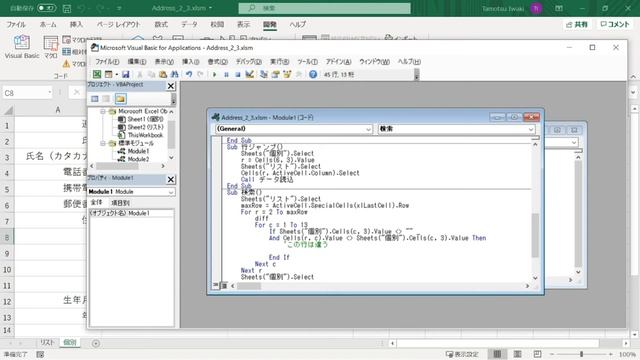Image resolution: width=640 pixels, height=360 pixels.
Task: Open the (General) object dropdown
Action: (368, 129)
